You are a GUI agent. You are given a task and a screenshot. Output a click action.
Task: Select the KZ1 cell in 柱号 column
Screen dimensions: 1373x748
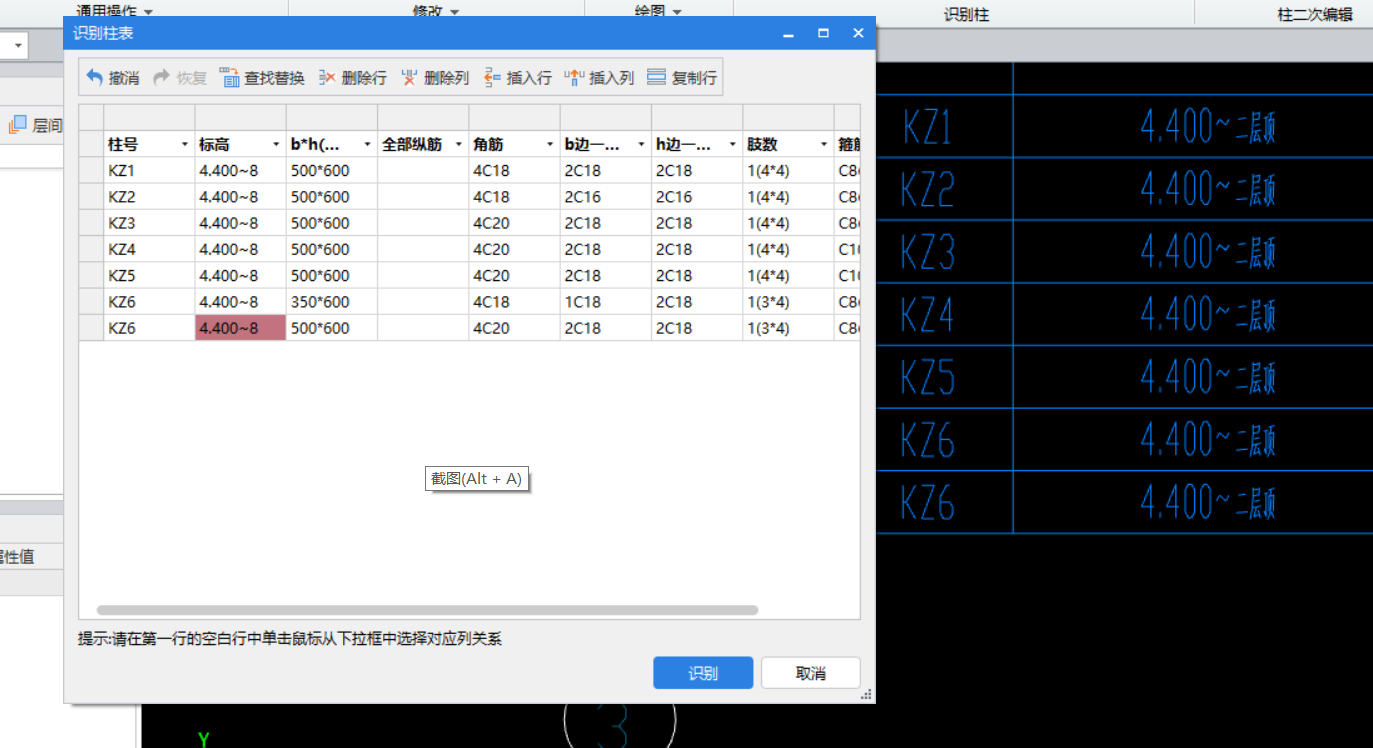[x=149, y=171]
